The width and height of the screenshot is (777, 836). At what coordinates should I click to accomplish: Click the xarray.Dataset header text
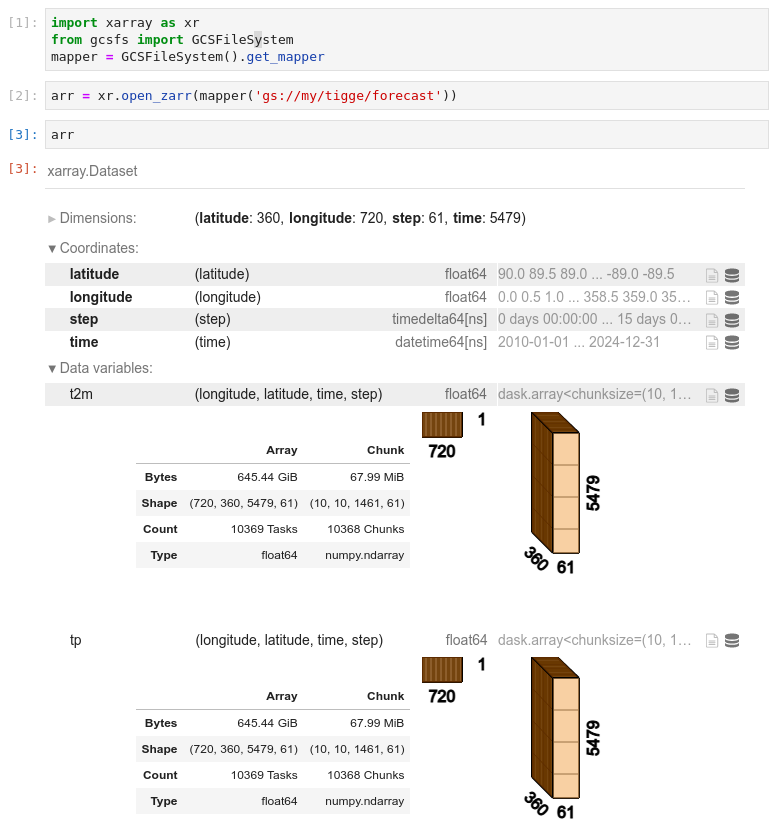(x=92, y=171)
